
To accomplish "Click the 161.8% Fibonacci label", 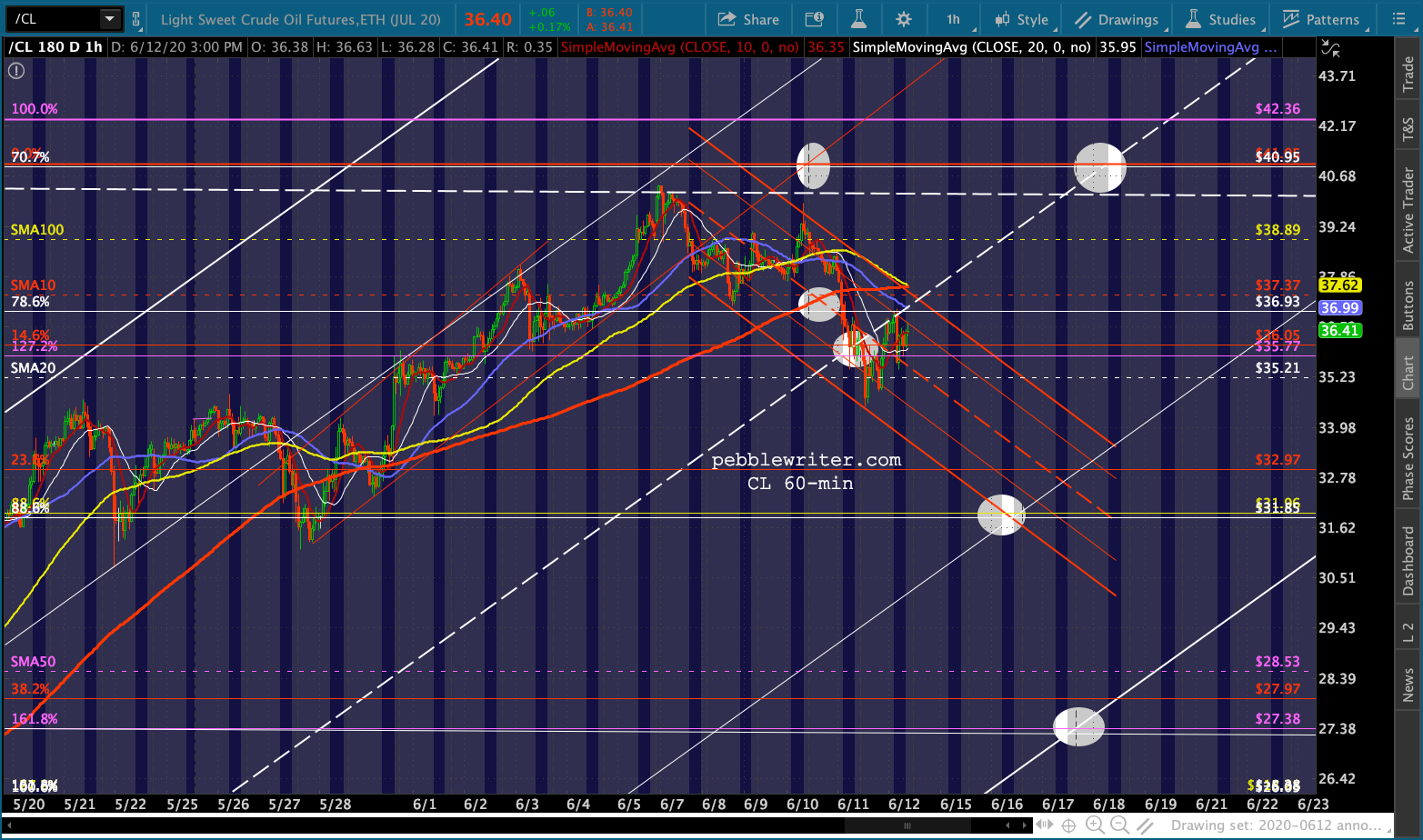I will pos(35,719).
